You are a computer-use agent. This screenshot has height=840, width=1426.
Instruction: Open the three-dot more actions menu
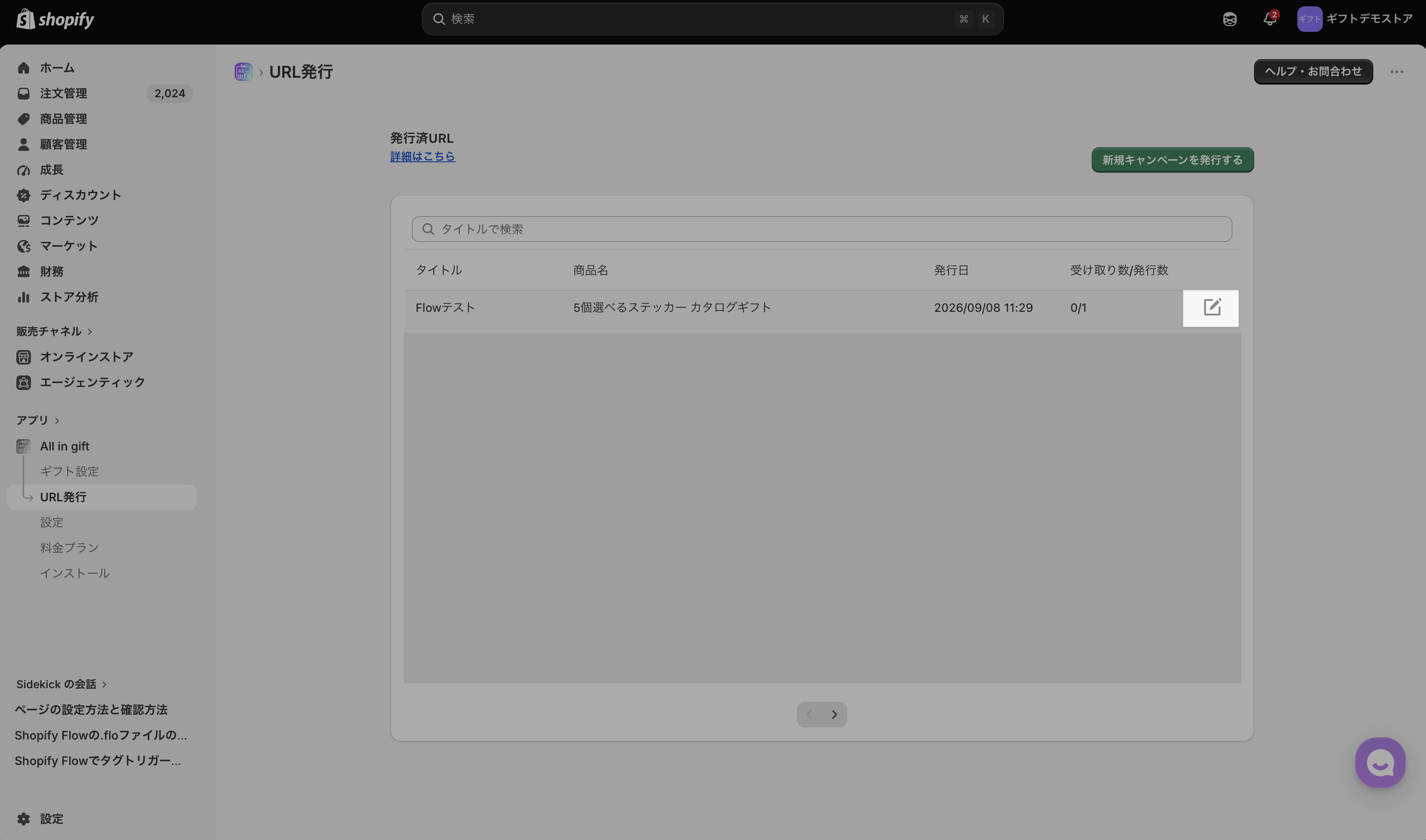tap(1396, 72)
